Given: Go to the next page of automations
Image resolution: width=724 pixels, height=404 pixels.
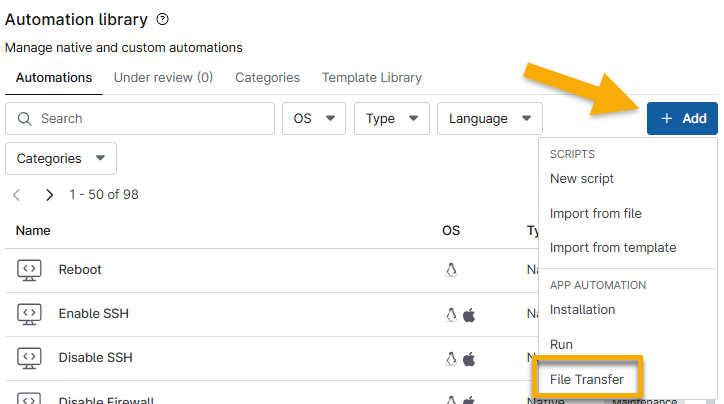Looking at the screenshot, I should pyautogui.click(x=49, y=195).
